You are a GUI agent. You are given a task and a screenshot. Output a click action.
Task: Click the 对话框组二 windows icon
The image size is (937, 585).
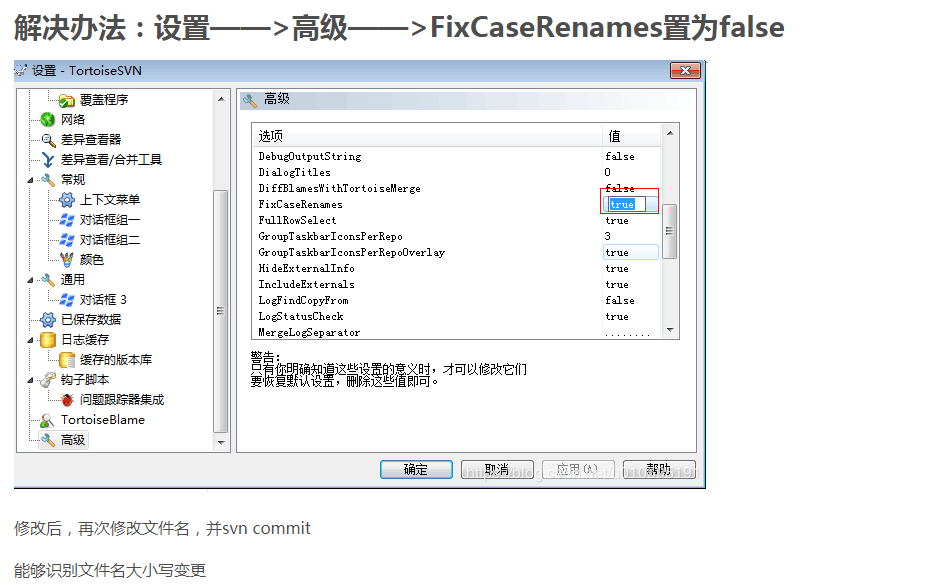click(67, 240)
